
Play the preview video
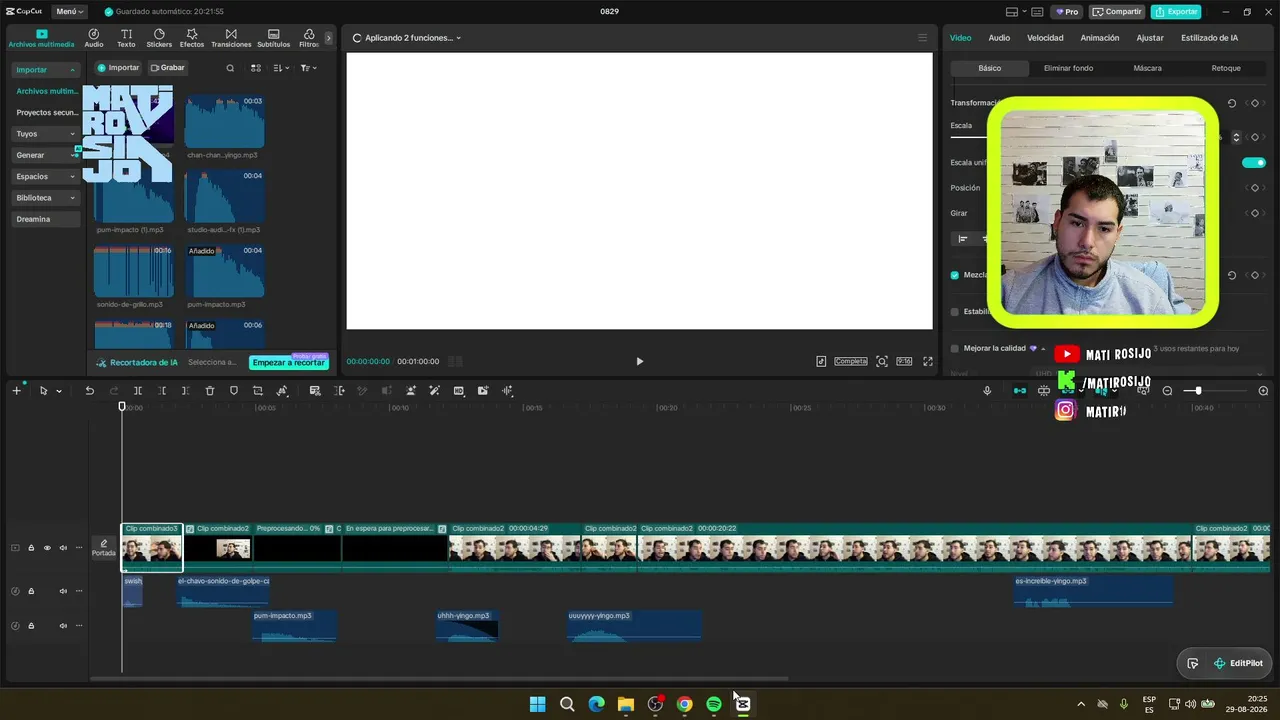coord(640,362)
